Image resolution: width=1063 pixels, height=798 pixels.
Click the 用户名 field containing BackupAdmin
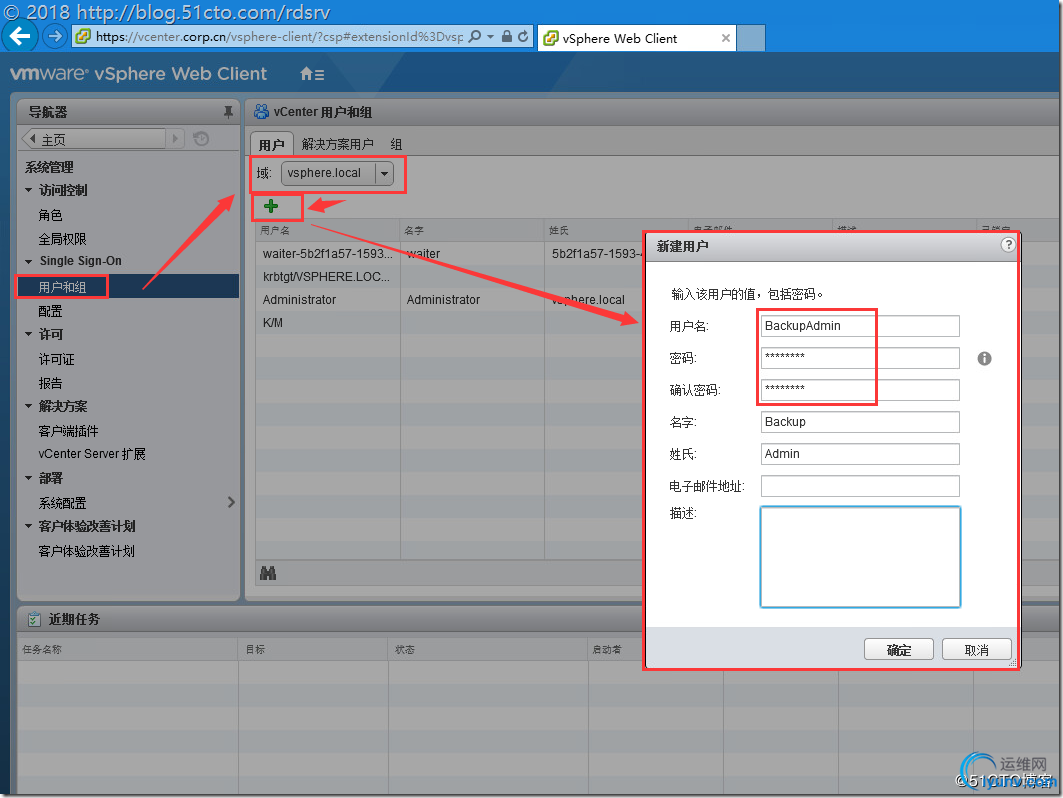click(860, 325)
